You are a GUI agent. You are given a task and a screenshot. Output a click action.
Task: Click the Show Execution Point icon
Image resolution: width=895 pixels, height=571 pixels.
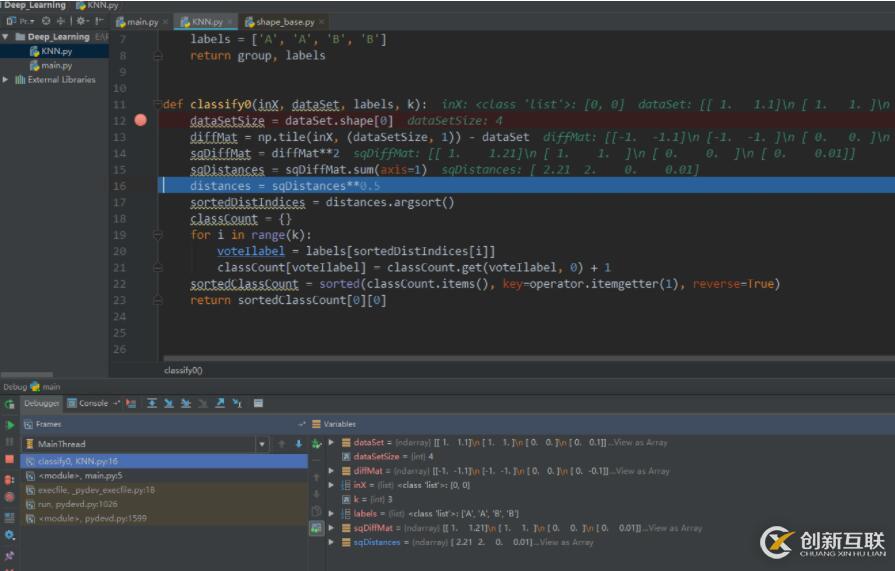tap(131, 404)
